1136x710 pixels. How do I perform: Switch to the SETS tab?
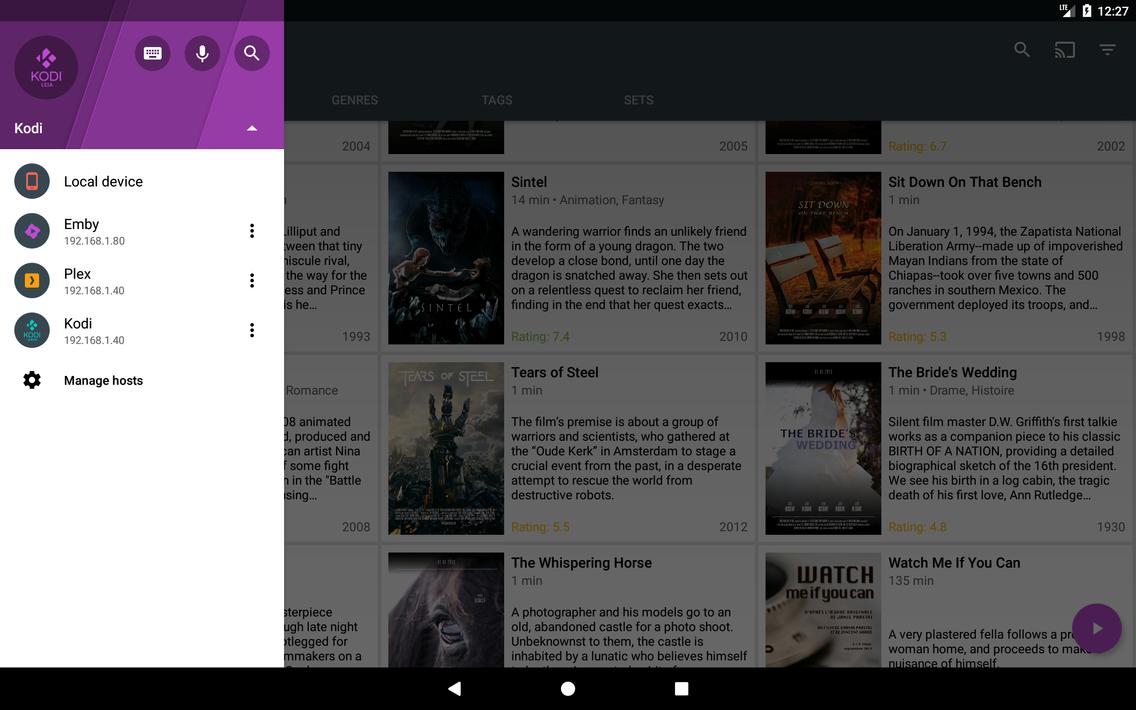pos(638,100)
